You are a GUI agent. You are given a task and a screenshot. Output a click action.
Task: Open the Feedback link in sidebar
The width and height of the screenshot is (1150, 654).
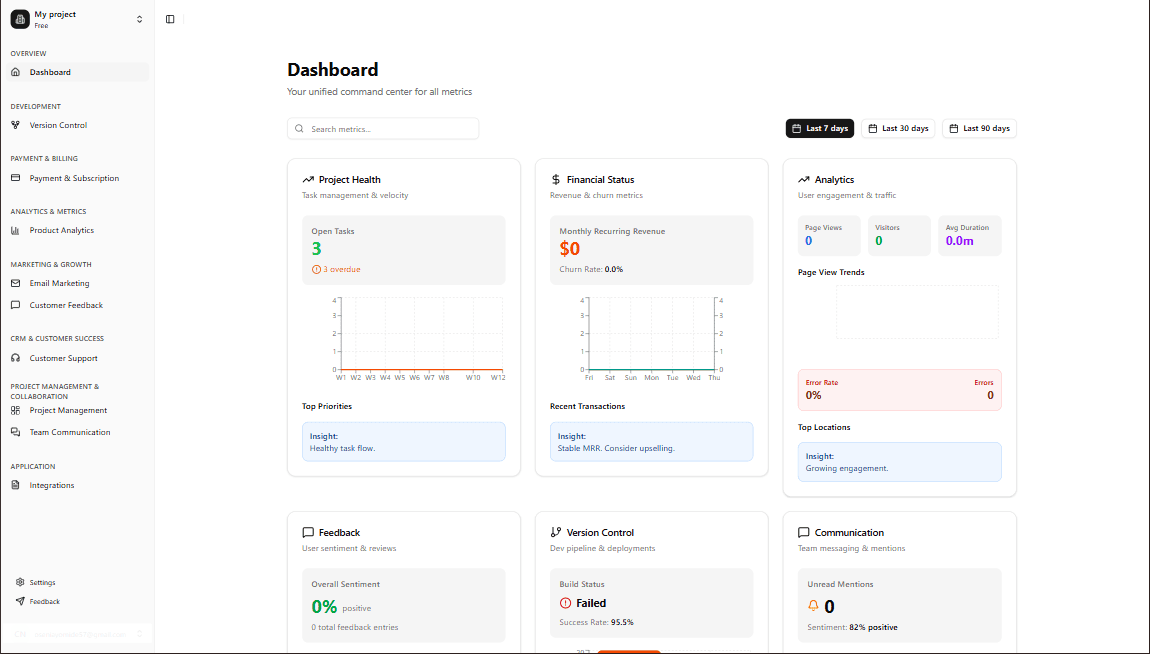(42, 601)
